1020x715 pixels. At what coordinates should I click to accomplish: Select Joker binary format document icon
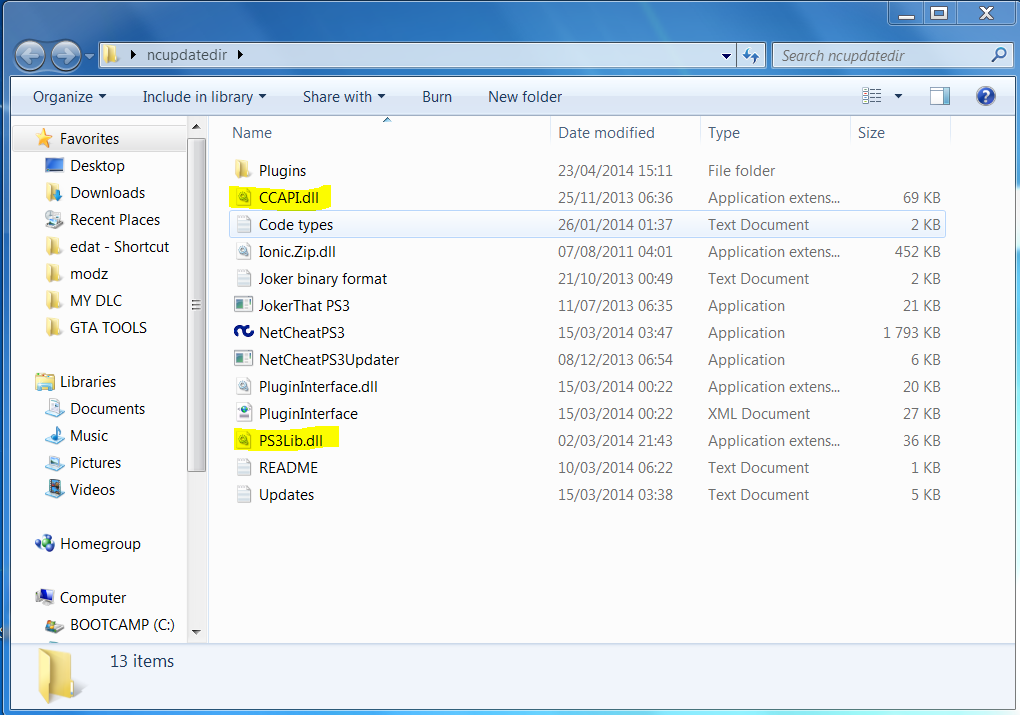243,278
